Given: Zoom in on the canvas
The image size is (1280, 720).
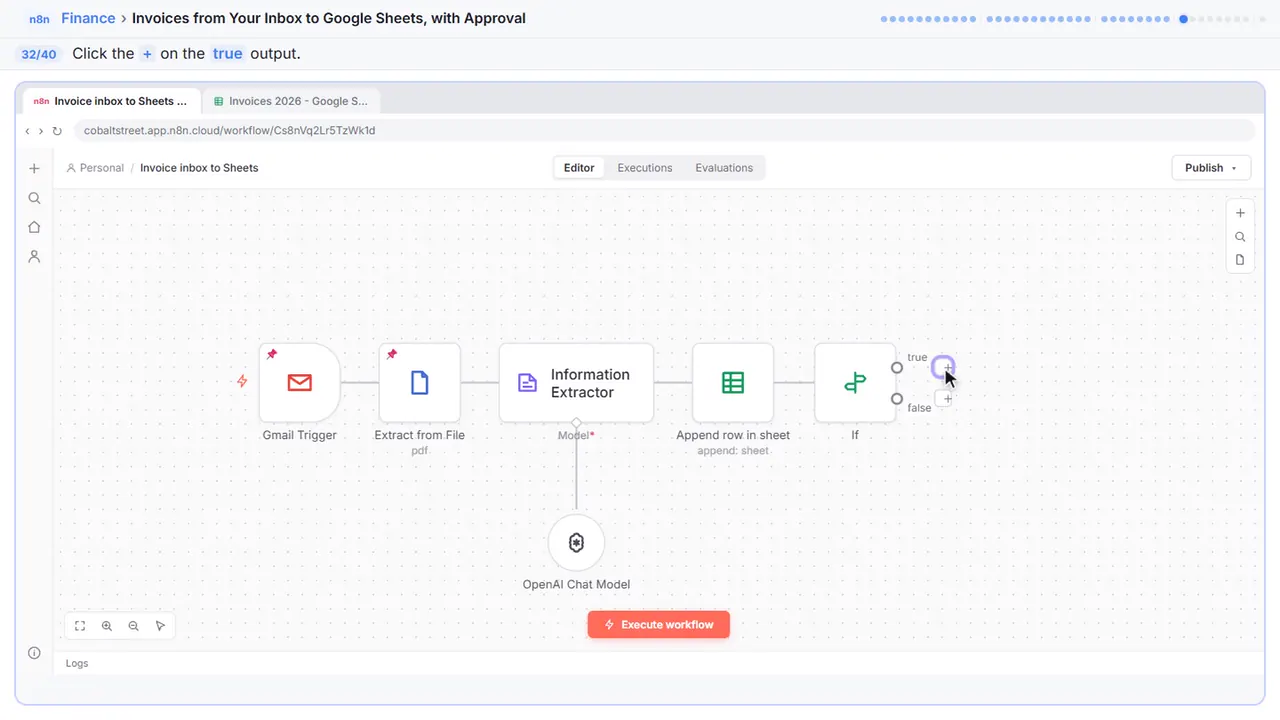Looking at the screenshot, I should pyautogui.click(x=107, y=626).
